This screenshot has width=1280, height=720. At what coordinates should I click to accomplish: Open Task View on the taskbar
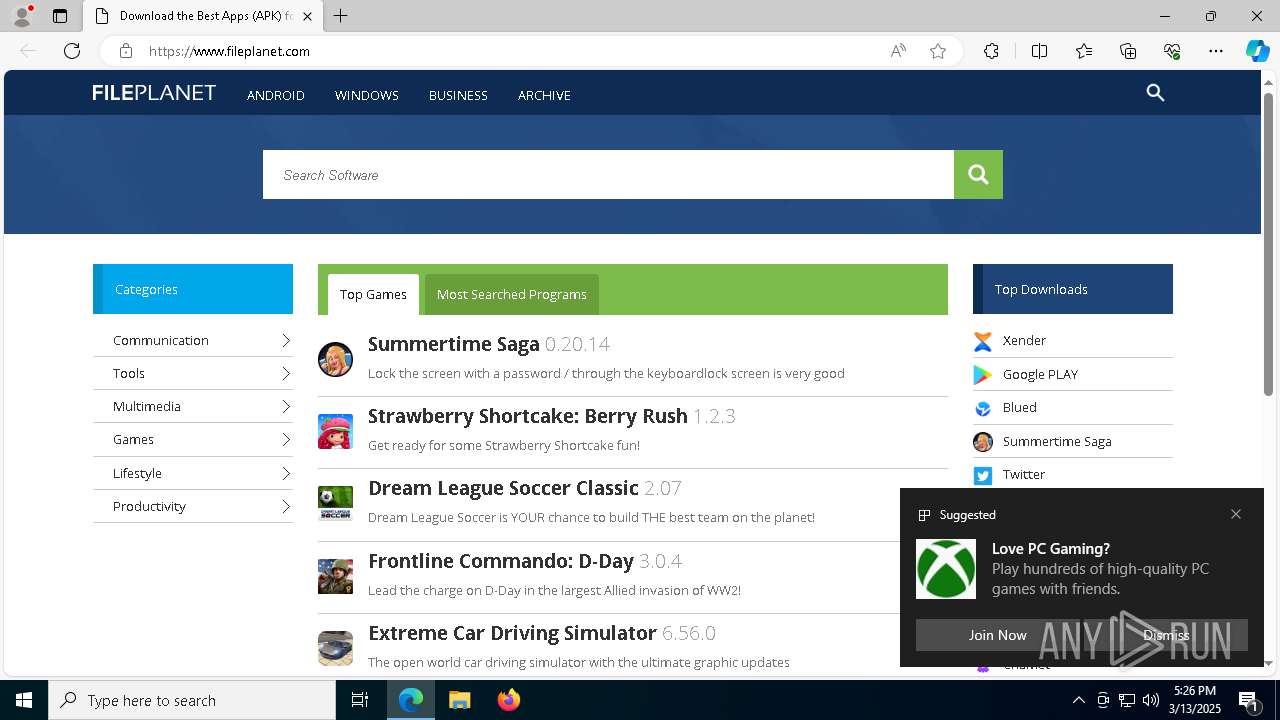coord(360,700)
